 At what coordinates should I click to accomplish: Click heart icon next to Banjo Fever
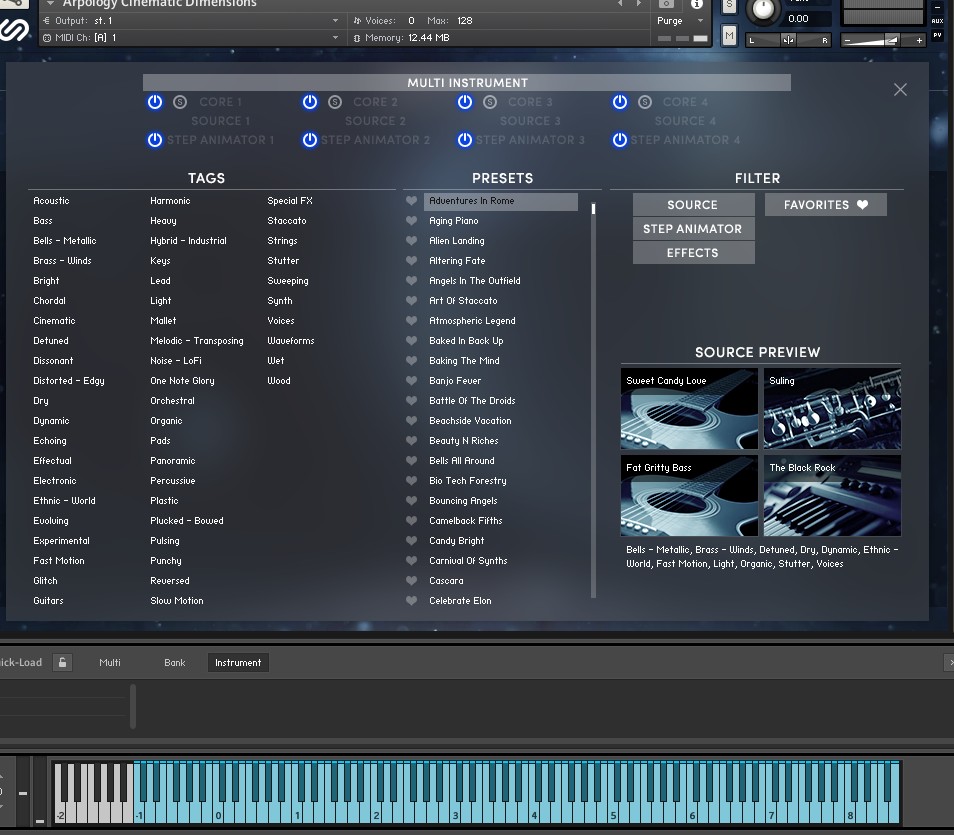pyautogui.click(x=411, y=381)
